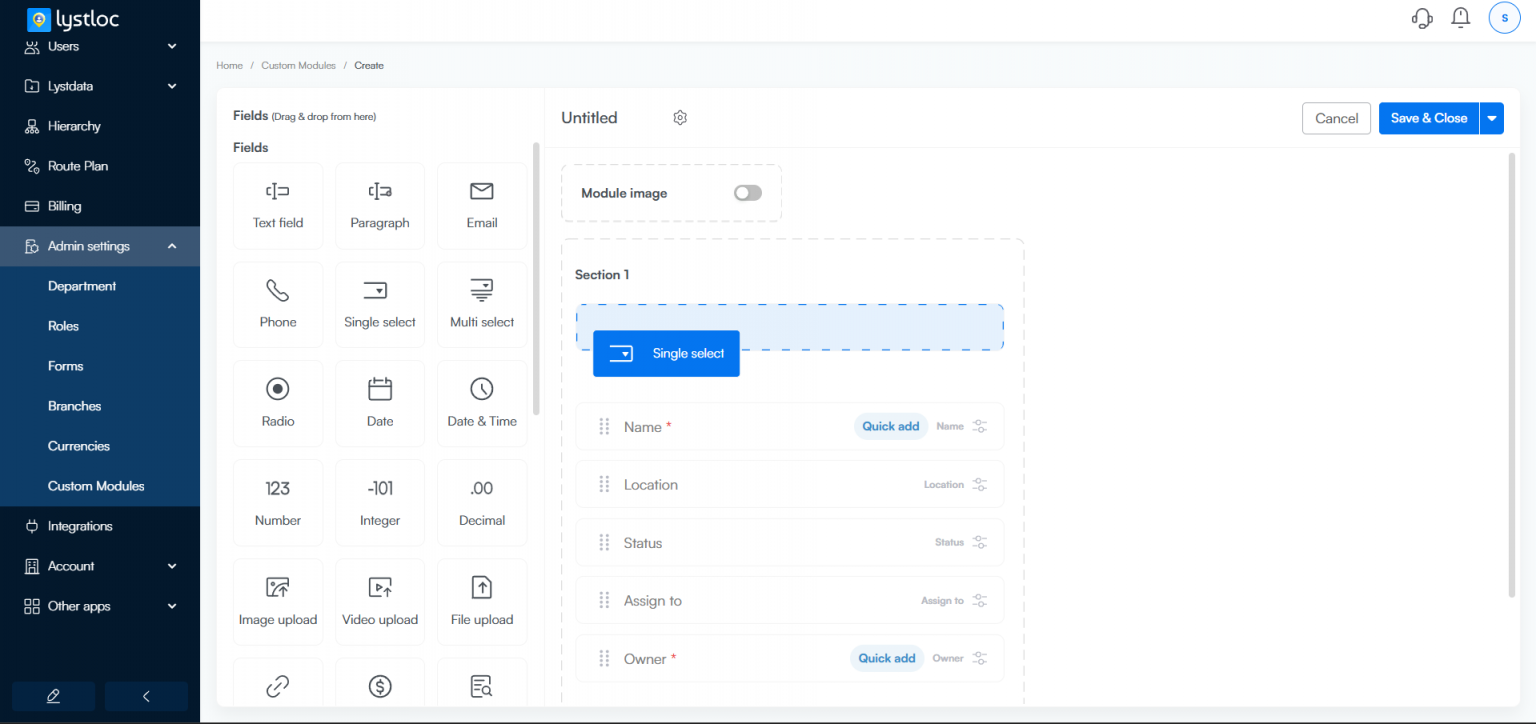
Task: Click the Home breadcrumb link
Action: (x=229, y=65)
